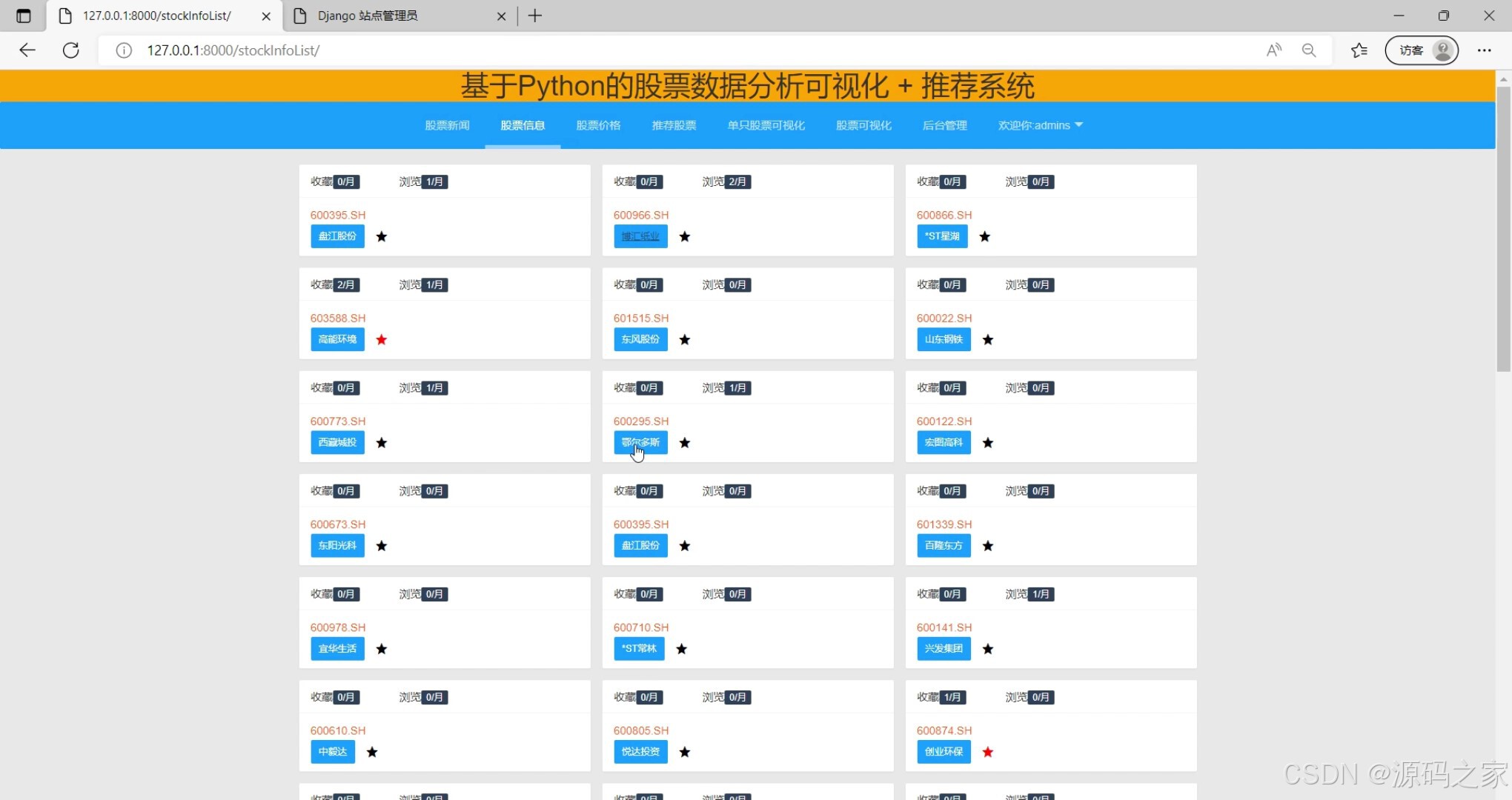Screen dimensions: 1512x800
Task: Click the zoom magnifier icon in address bar
Action: click(x=1309, y=50)
